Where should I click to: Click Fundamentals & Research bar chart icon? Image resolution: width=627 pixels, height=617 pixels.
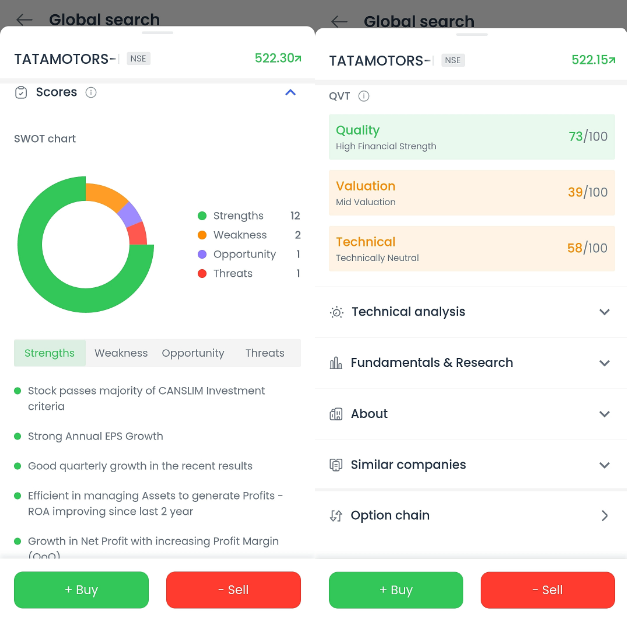[336, 363]
